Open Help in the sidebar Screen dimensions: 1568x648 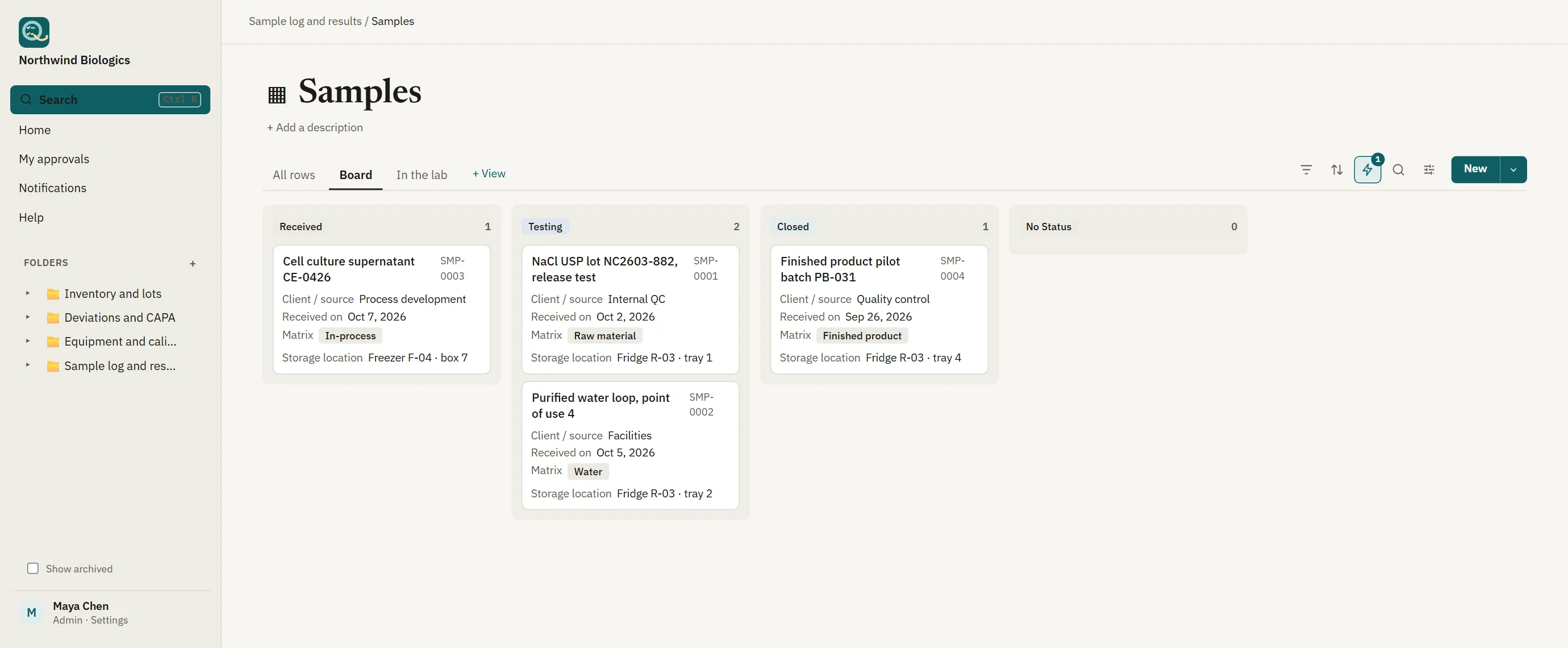(x=31, y=217)
